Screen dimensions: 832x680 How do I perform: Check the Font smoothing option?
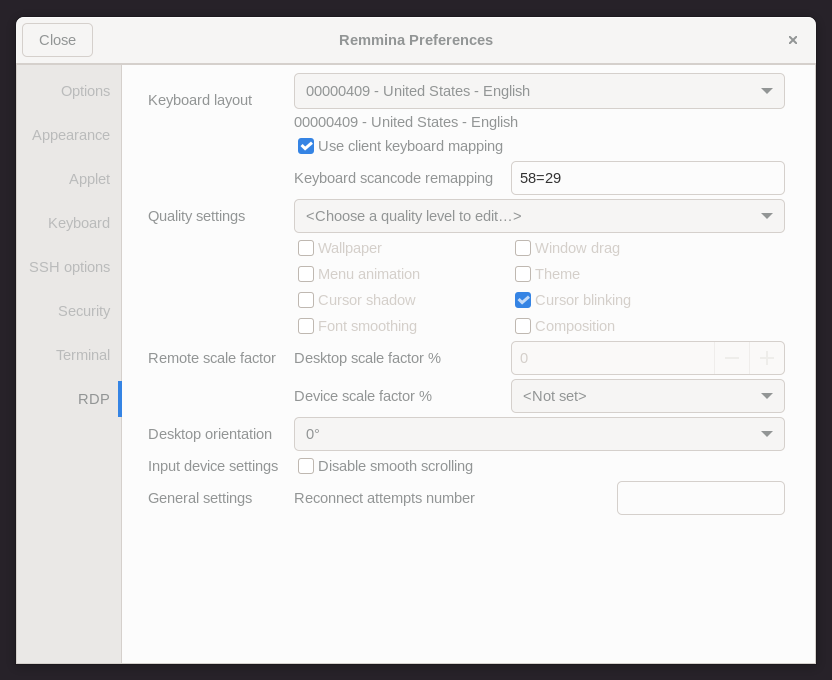[x=306, y=326]
